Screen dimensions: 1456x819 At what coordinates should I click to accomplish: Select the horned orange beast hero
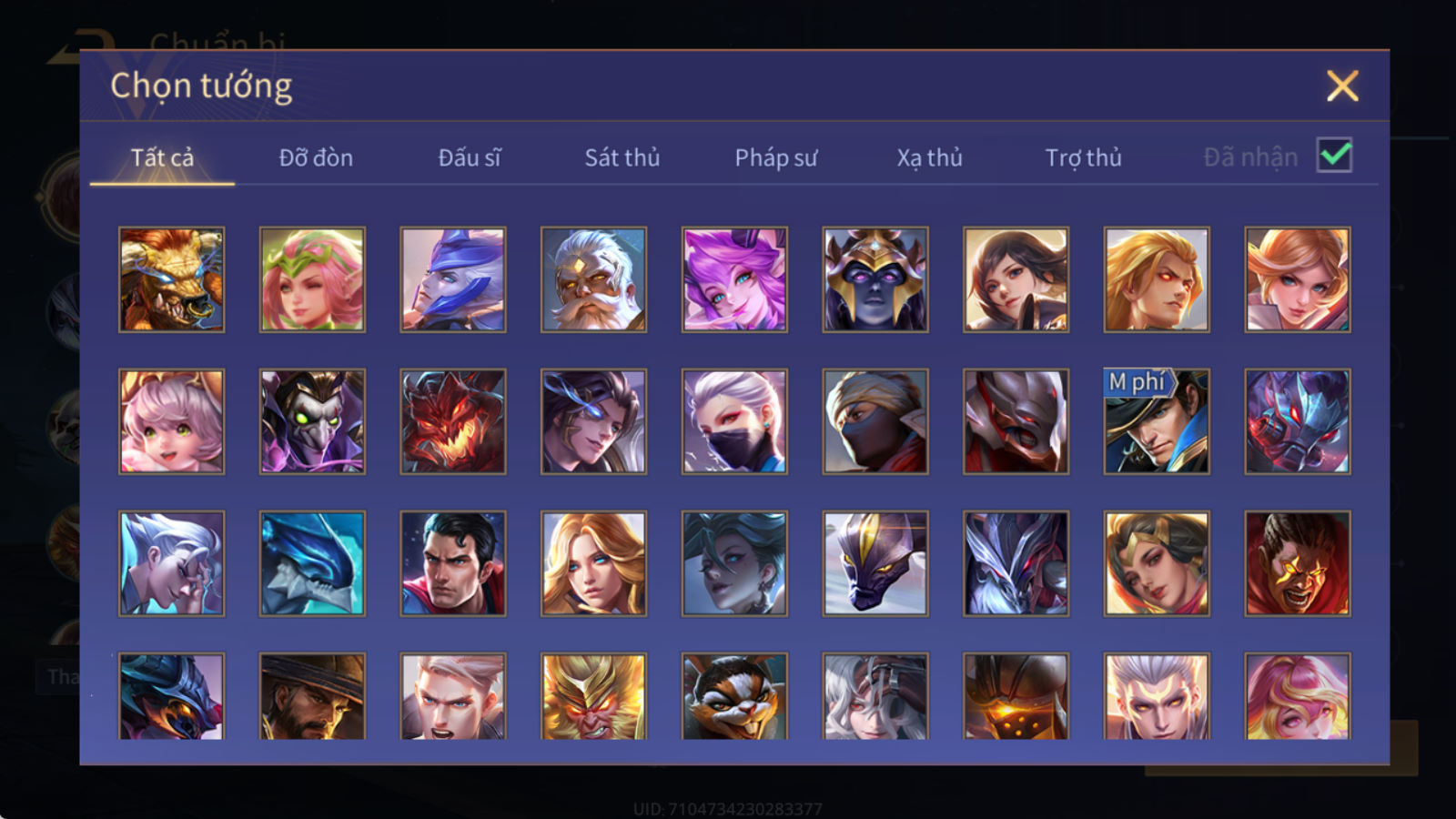coord(171,279)
